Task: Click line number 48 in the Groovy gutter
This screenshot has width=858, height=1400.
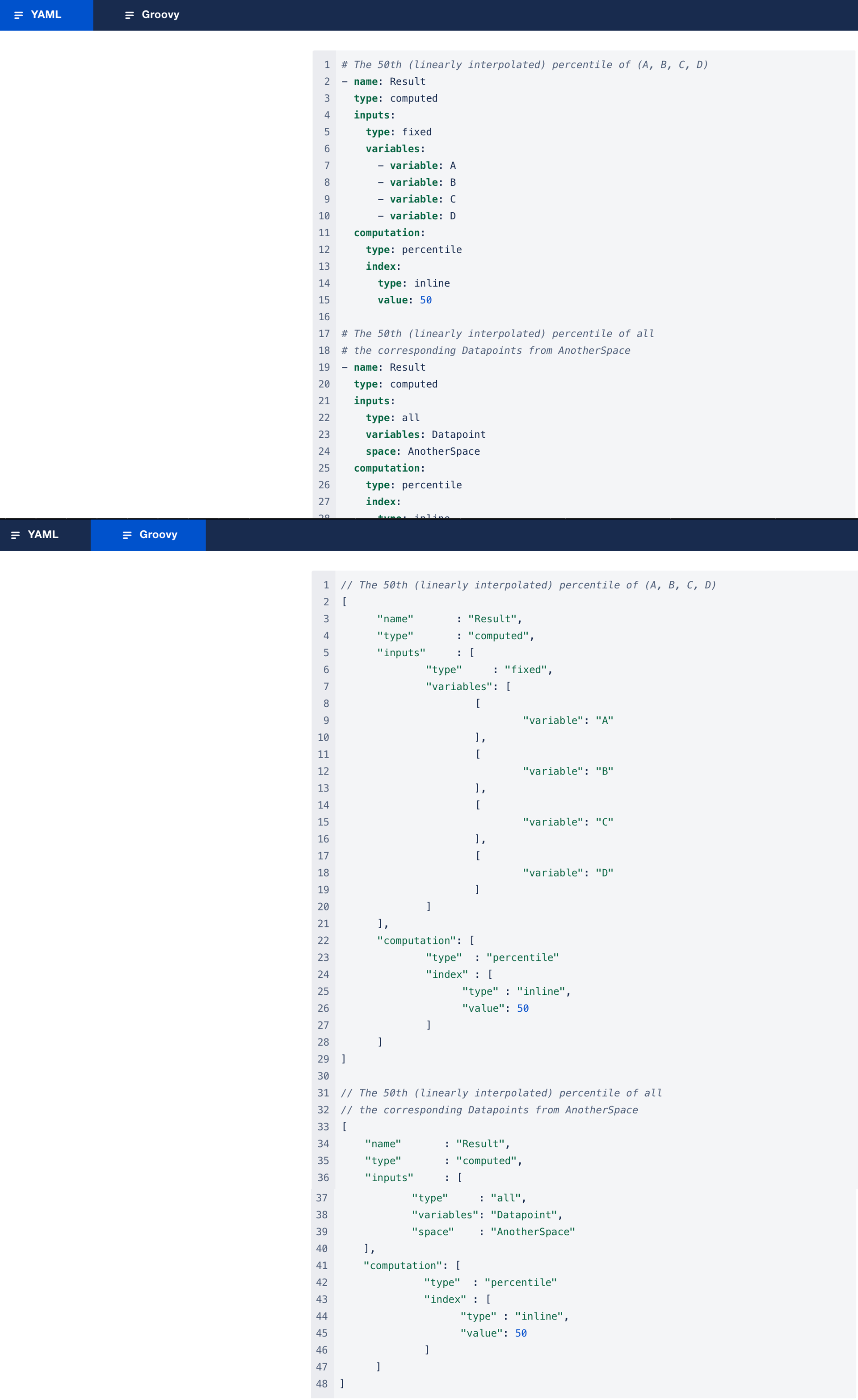Action: [322, 1383]
